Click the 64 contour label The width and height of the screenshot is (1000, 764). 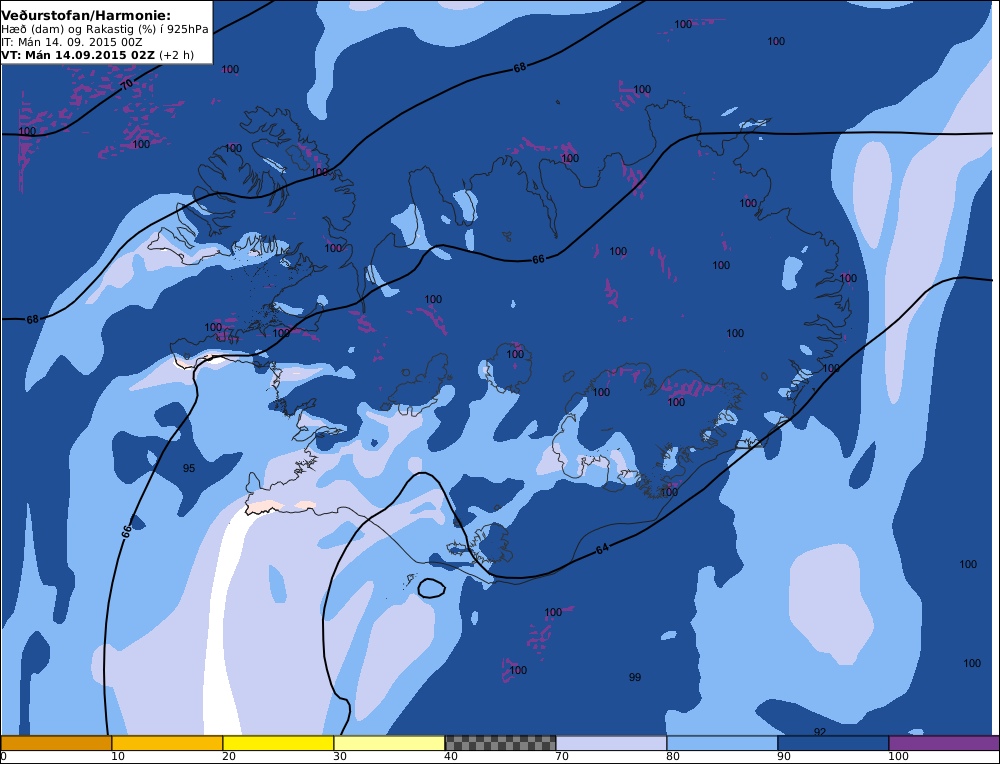tap(602, 549)
